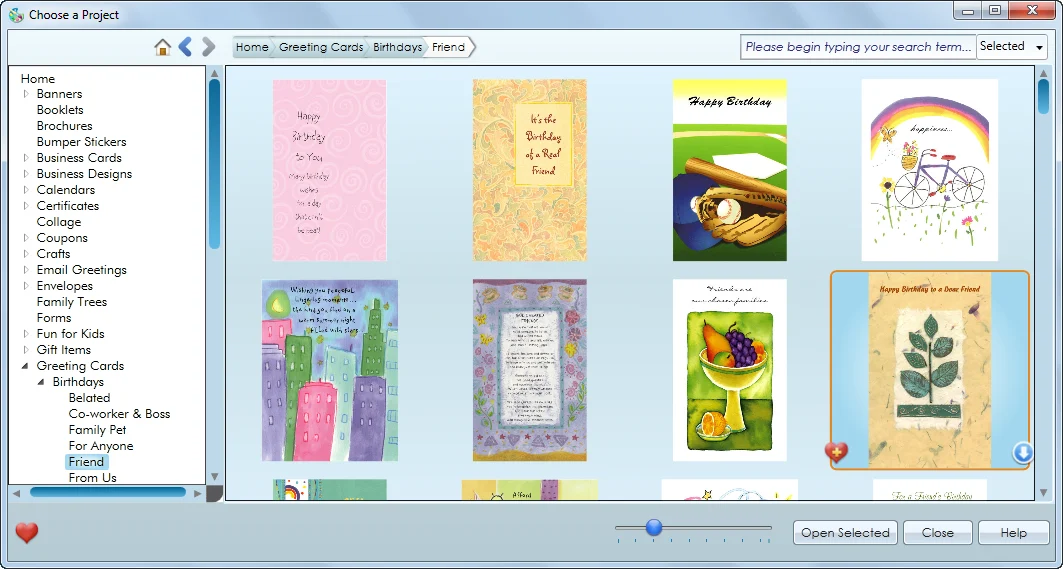The width and height of the screenshot is (1063, 569).
Task: Expand the Business Cards node
Action: click(26, 157)
